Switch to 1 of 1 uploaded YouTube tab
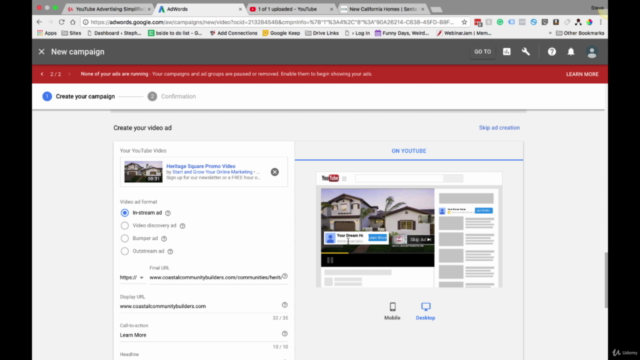This screenshot has width=640, height=360. point(291,9)
